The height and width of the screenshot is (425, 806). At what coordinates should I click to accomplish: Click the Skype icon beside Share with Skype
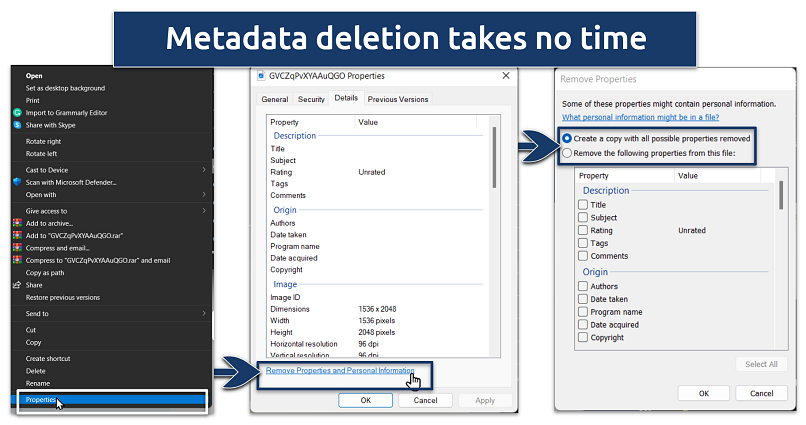tap(17, 124)
